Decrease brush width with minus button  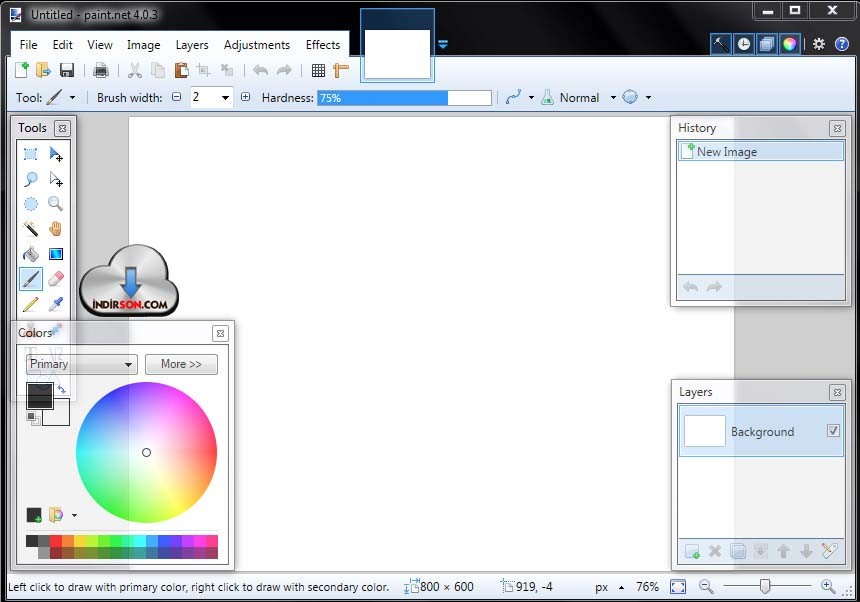[x=177, y=97]
